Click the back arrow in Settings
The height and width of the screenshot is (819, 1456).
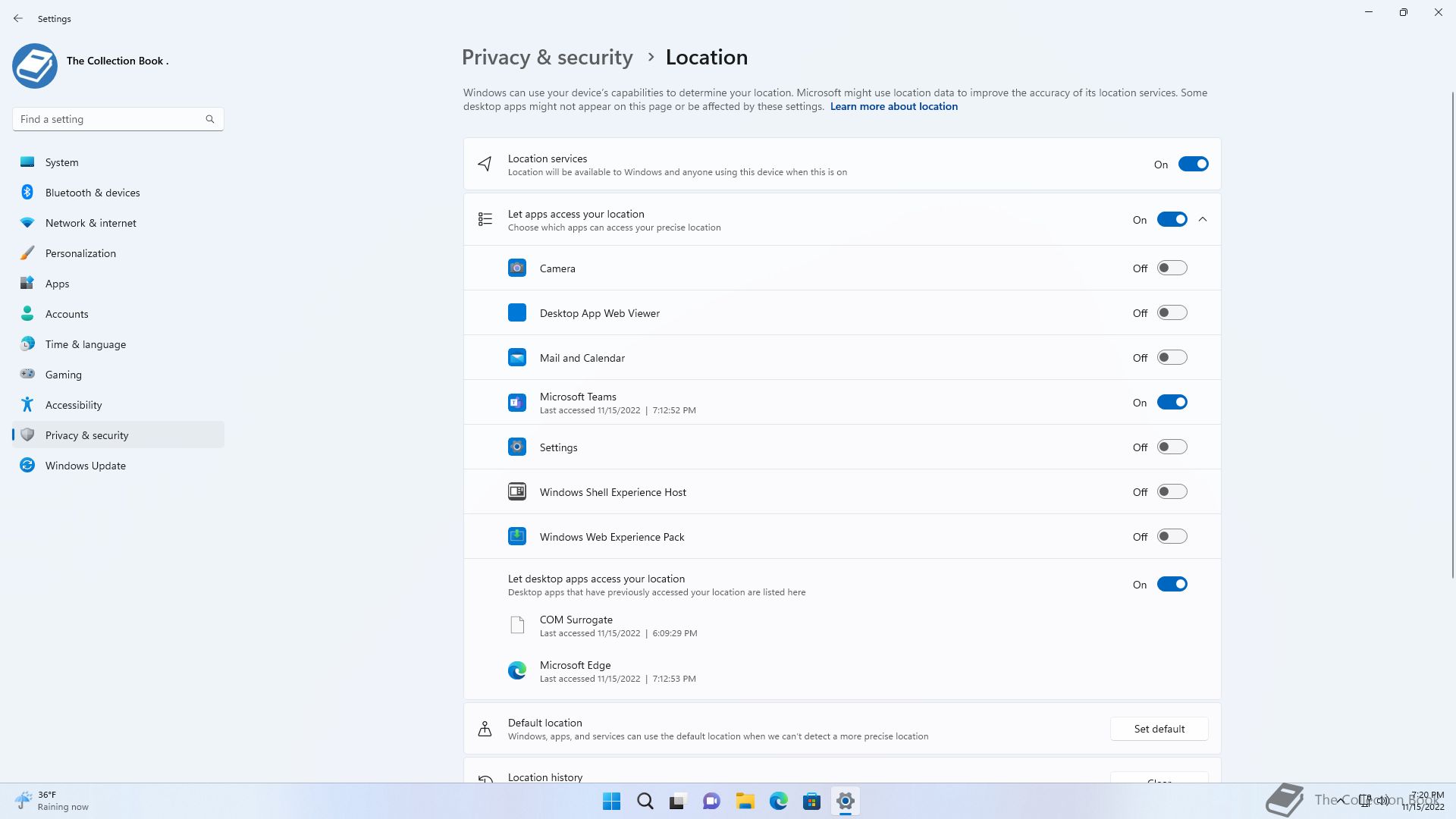click(x=18, y=18)
